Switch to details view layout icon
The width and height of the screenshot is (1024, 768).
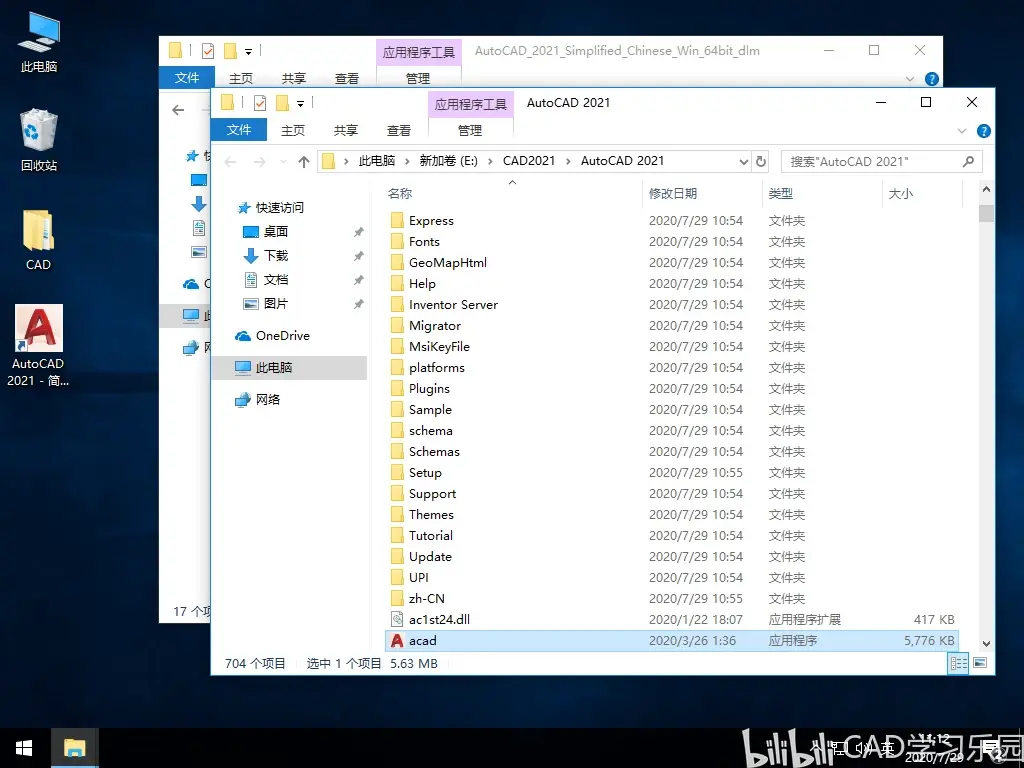click(x=959, y=664)
